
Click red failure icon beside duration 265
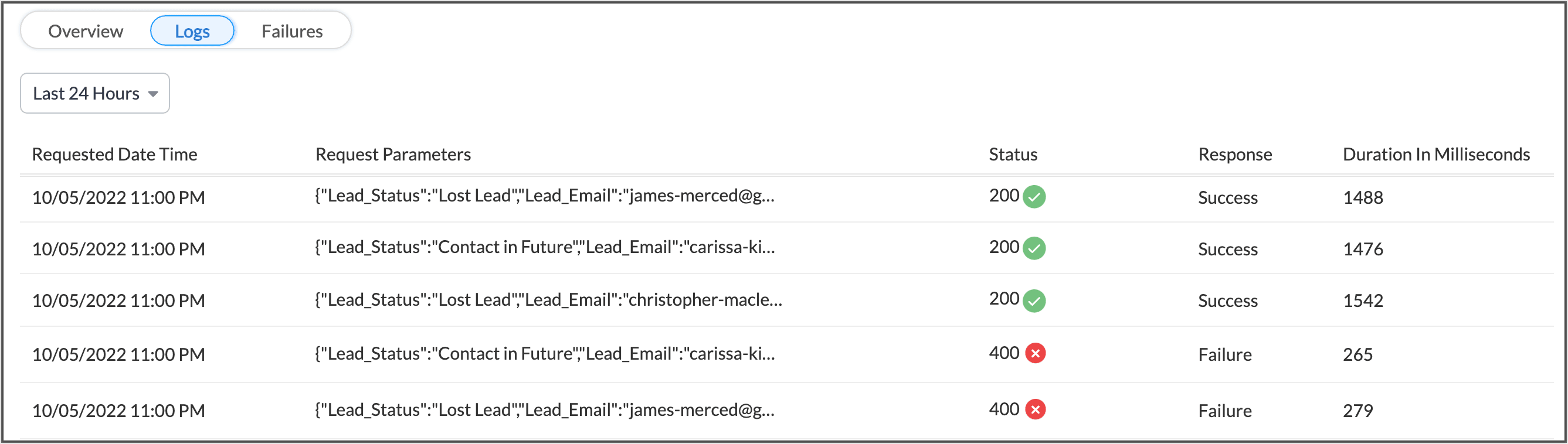(x=1035, y=353)
